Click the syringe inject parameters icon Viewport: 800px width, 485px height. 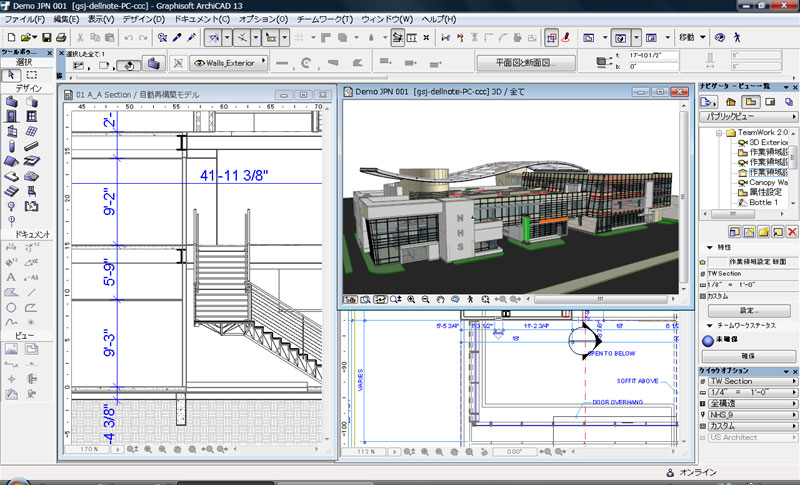[191, 37]
